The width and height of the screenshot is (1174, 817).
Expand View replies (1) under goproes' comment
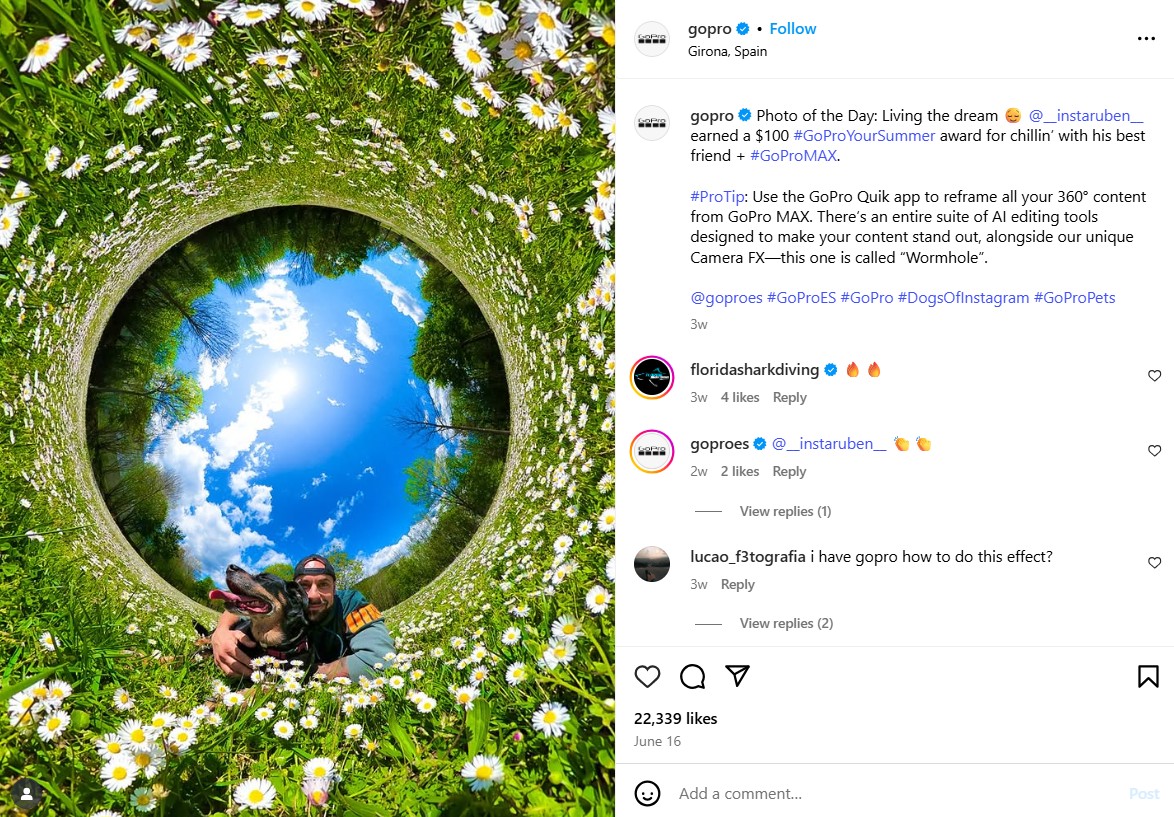(x=785, y=511)
